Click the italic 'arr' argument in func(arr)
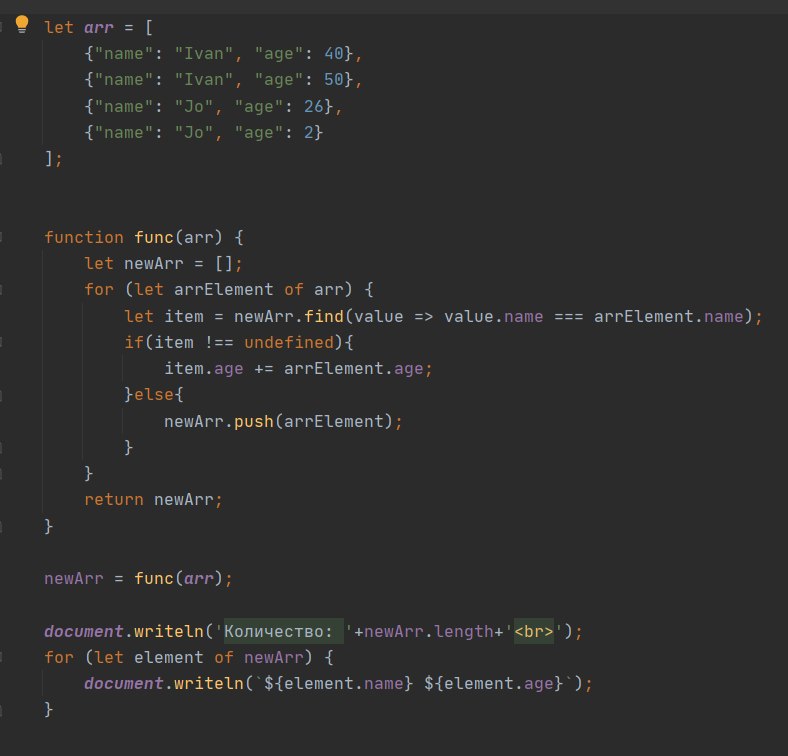The image size is (788, 756). [x=199, y=579]
